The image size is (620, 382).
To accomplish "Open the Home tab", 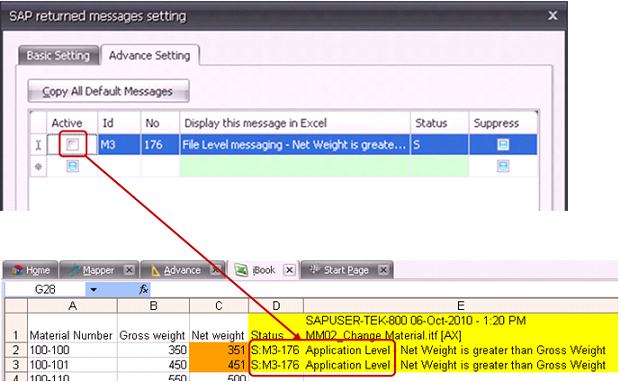I will click(x=30, y=270).
